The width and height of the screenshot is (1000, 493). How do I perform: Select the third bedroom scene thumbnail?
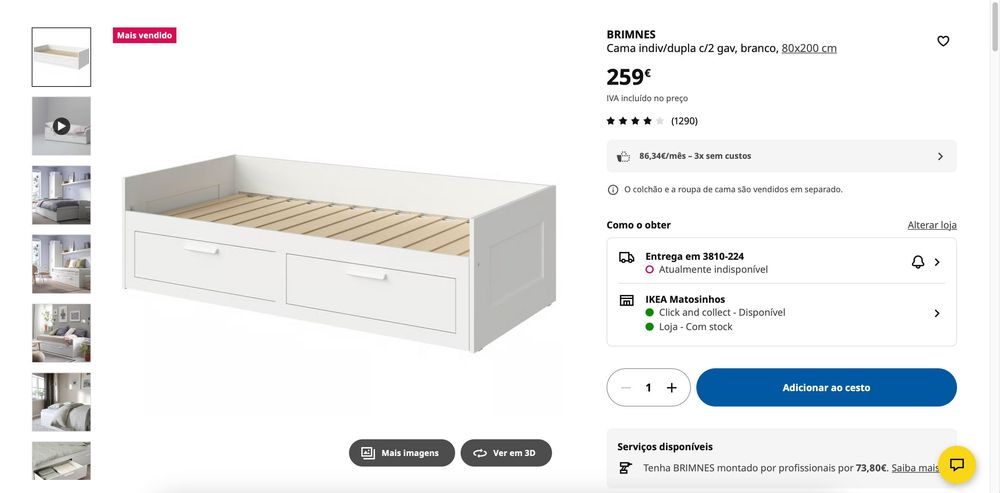click(61, 195)
